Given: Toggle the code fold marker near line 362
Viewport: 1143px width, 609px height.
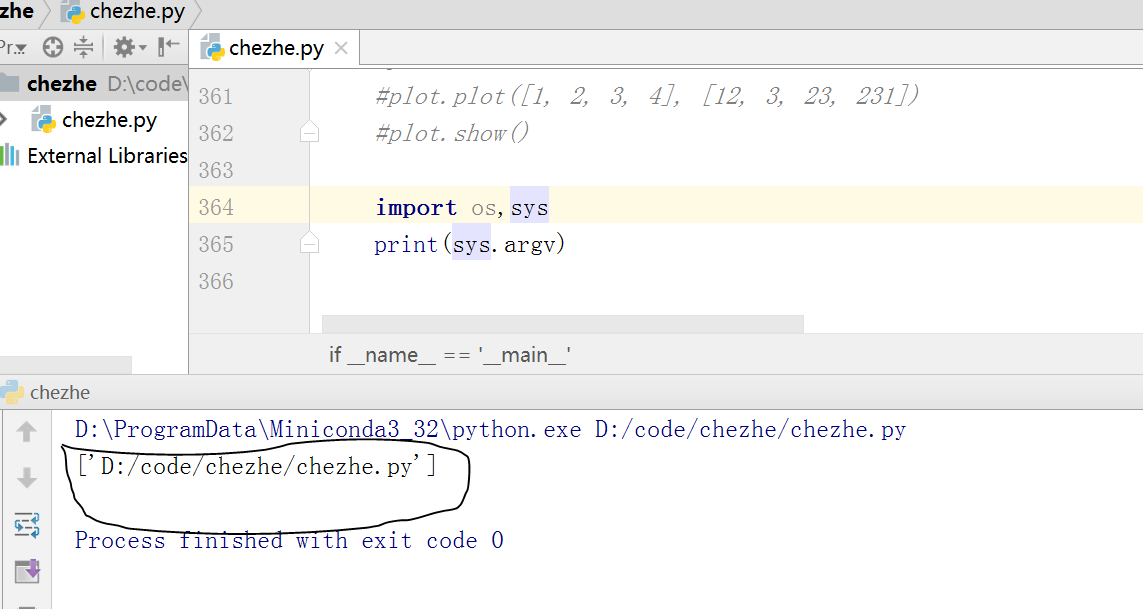Looking at the screenshot, I should [310, 132].
